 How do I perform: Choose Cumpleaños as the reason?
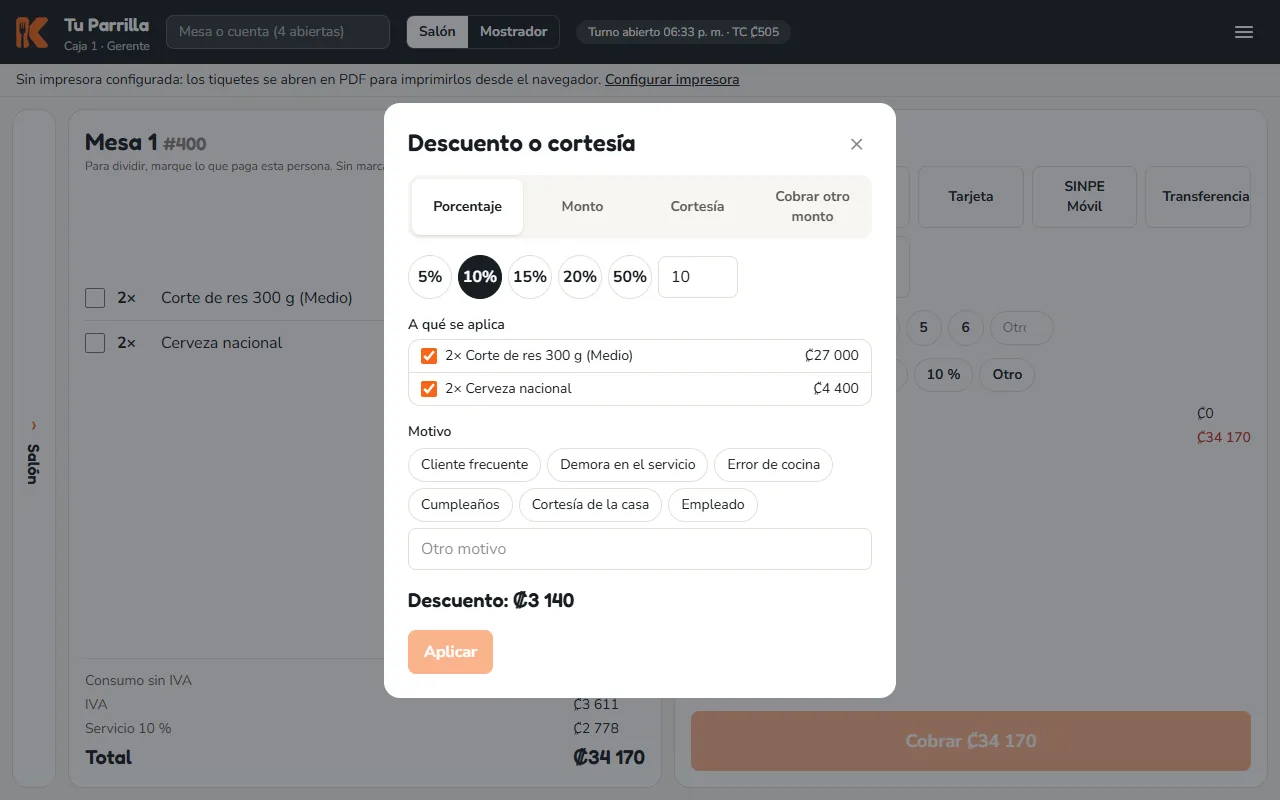pos(460,505)
